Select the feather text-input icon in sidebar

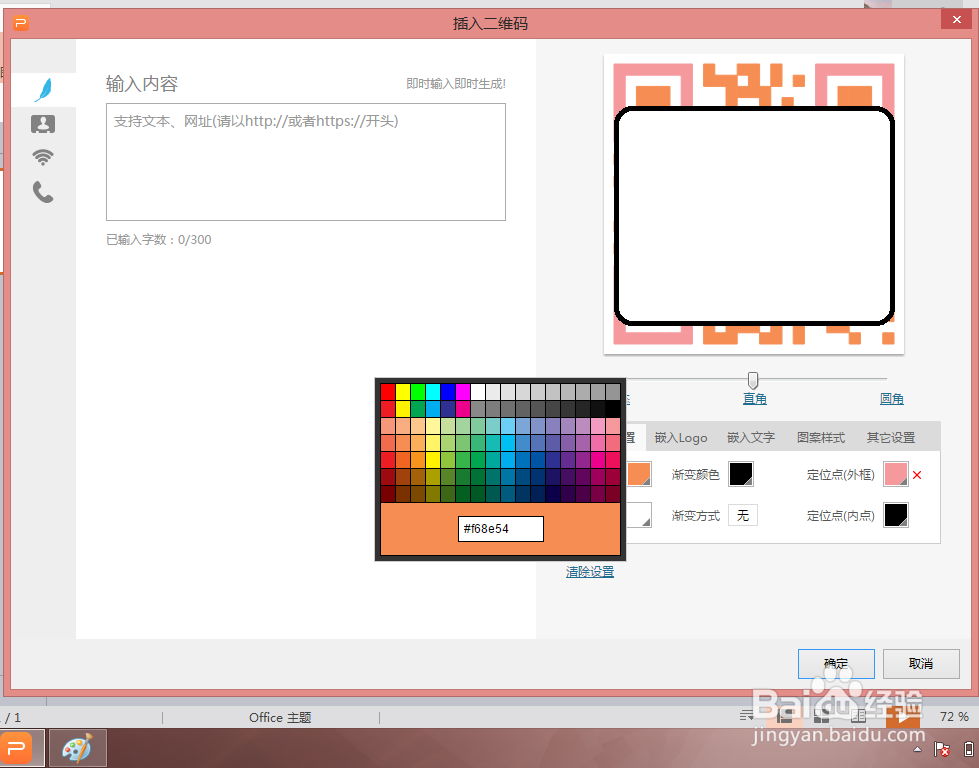[x=43, y=90]
